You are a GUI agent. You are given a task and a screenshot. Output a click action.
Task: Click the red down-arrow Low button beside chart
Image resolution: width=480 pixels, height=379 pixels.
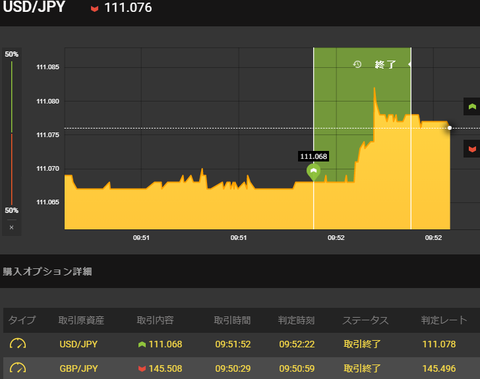tap(472, 149)
